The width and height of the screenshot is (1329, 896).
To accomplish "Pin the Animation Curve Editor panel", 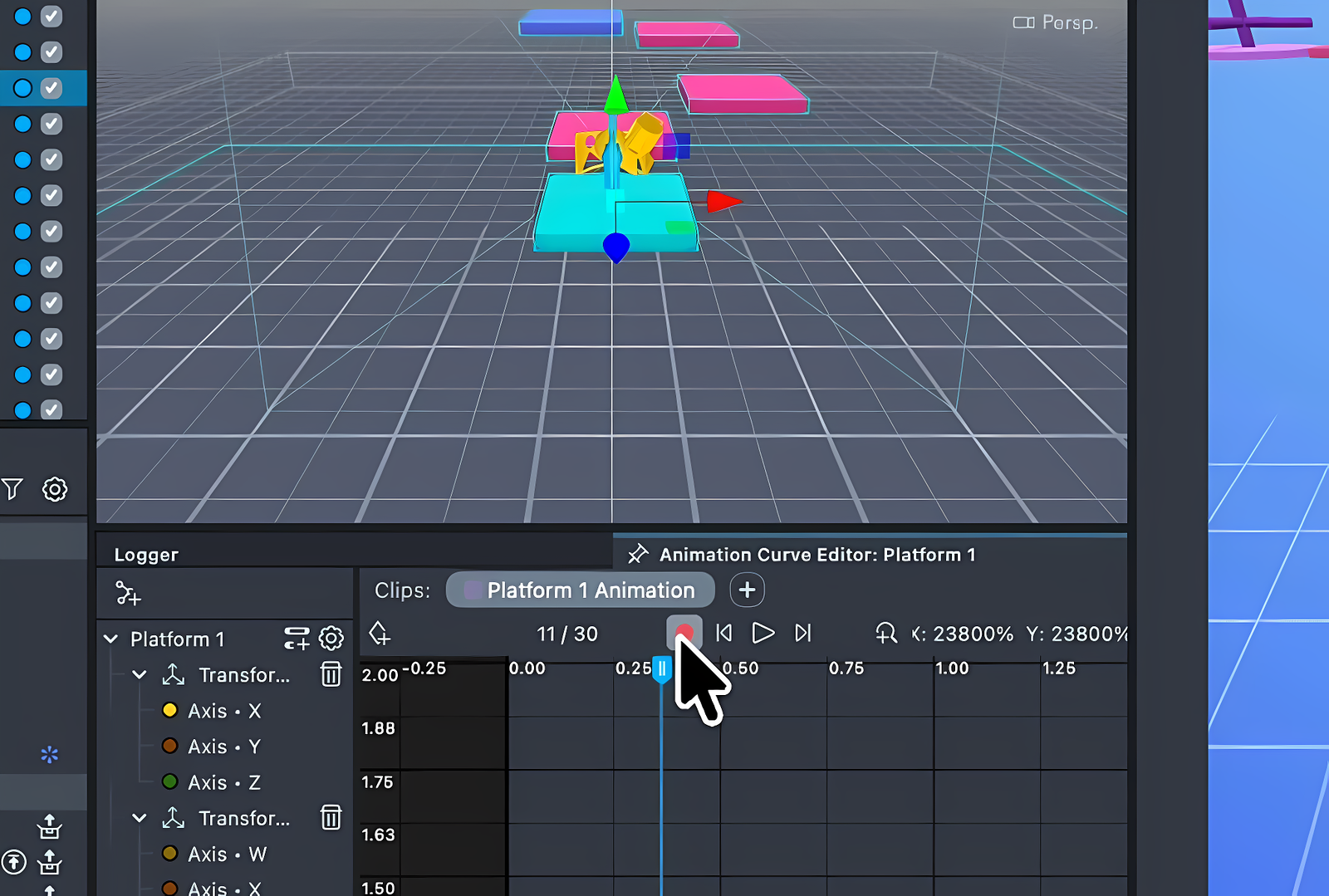I will coord(637,554).
